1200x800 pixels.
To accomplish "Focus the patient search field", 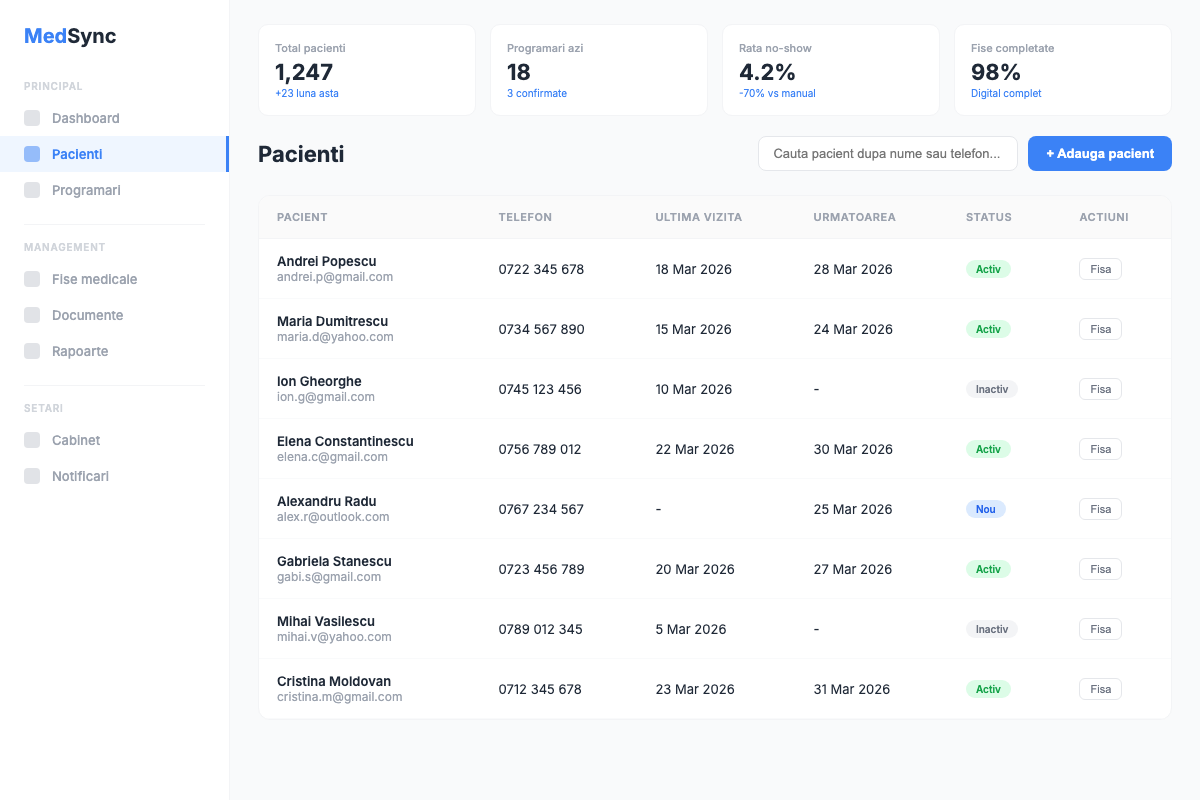I will [x=887, y=154].
